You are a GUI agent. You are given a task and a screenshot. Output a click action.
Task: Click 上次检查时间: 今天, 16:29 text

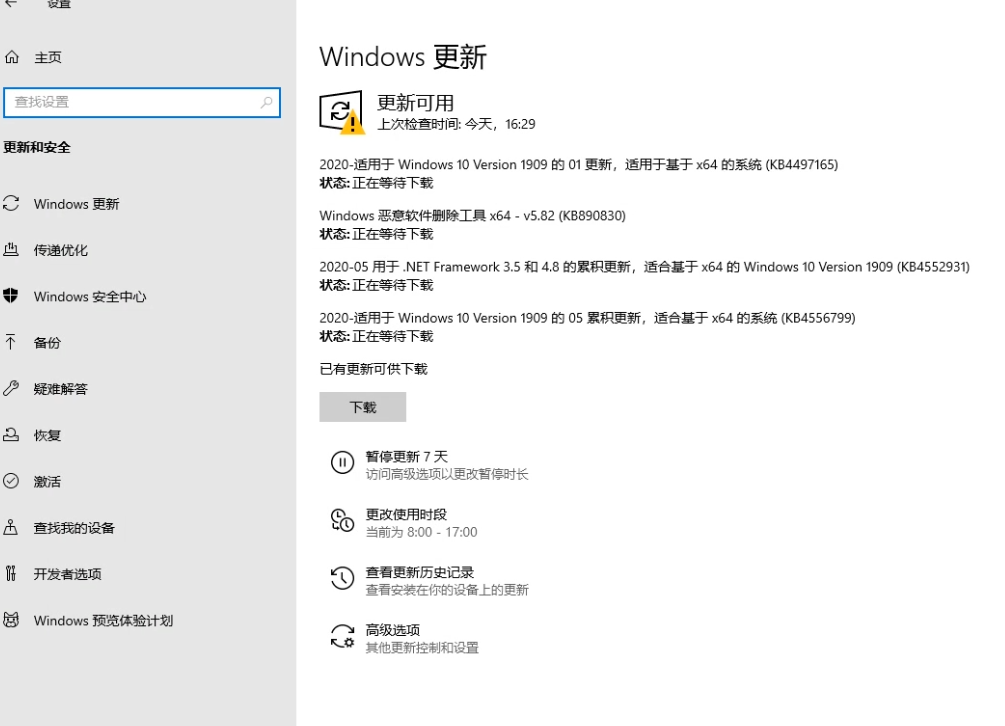click(456, 124)
